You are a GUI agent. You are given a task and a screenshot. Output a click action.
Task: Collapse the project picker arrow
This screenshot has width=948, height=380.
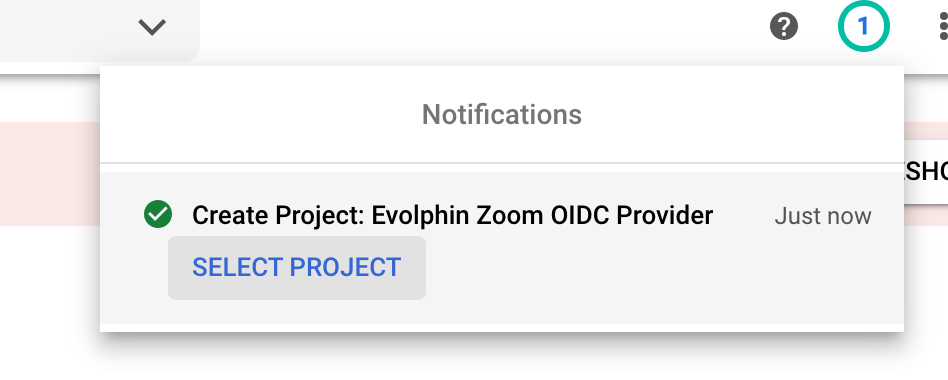click(152, 27)
